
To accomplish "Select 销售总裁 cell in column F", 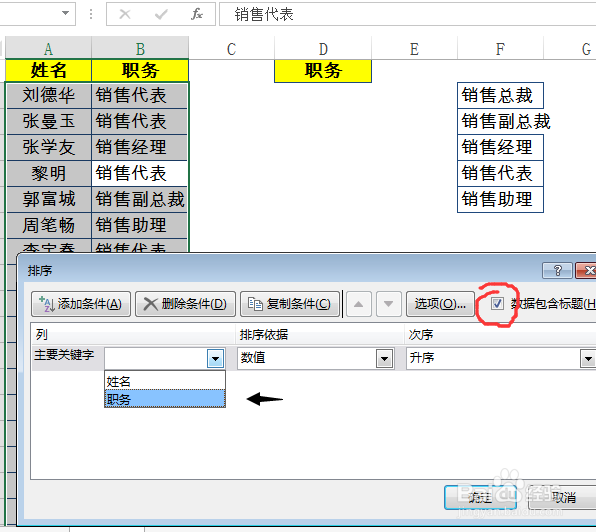I will (500, 95).
